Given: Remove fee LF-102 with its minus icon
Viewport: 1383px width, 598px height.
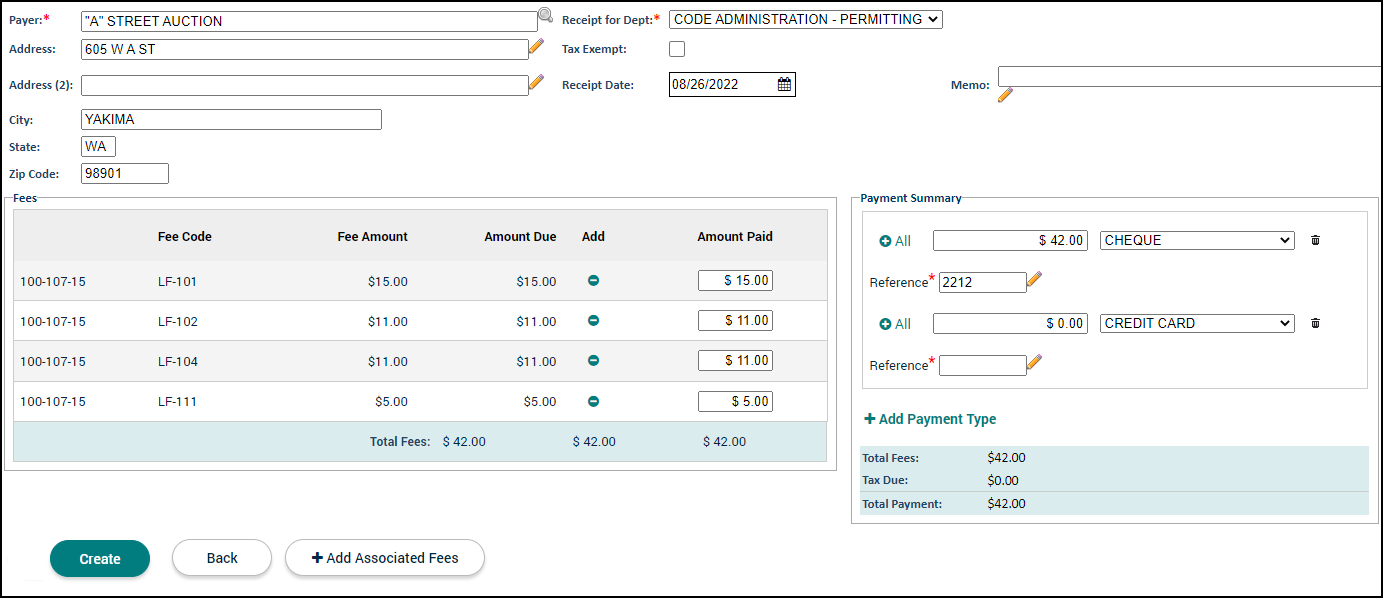Looking at the screenshot, I should [x=593, y=321].
